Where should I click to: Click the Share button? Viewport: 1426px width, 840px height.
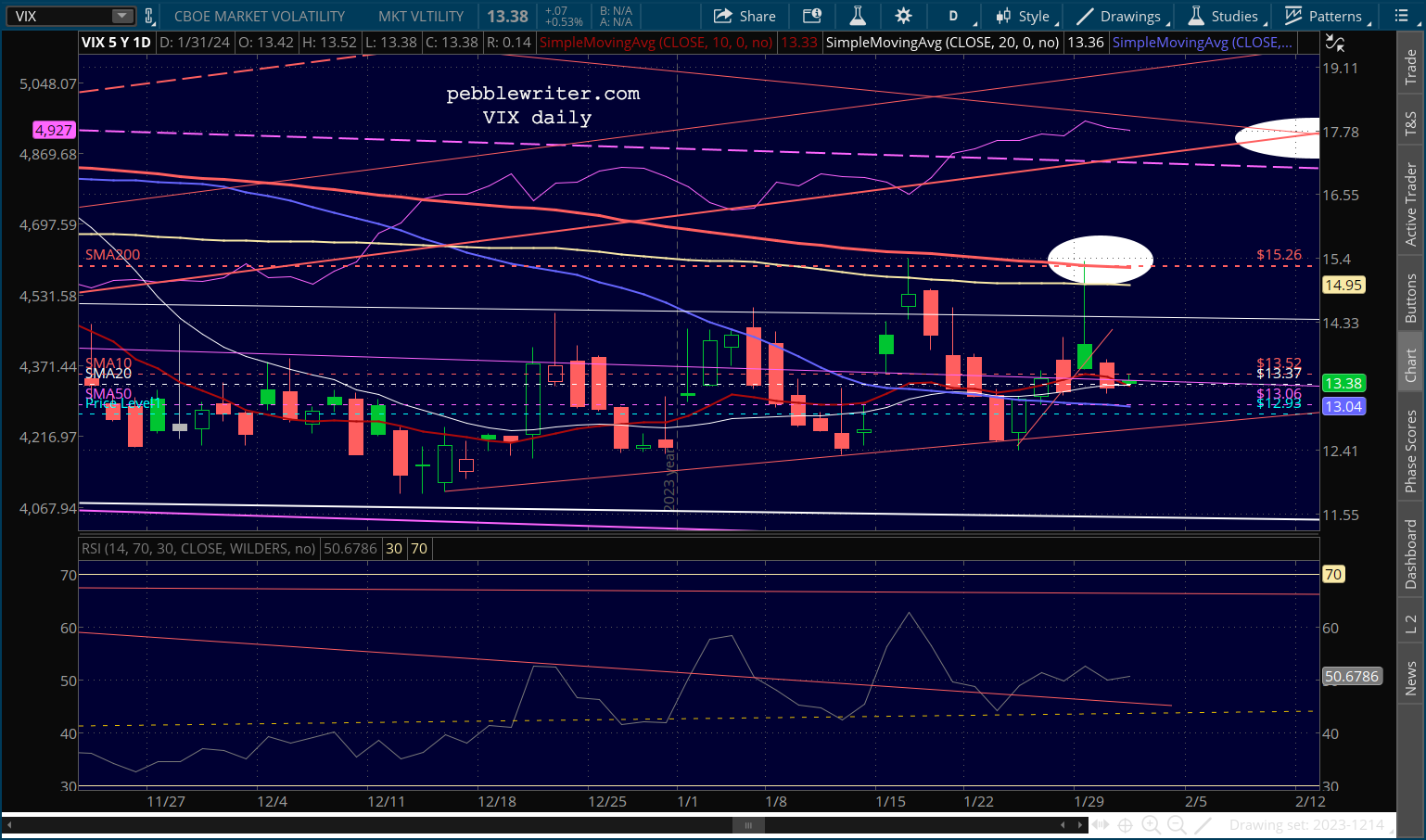[x=745, y=16]
